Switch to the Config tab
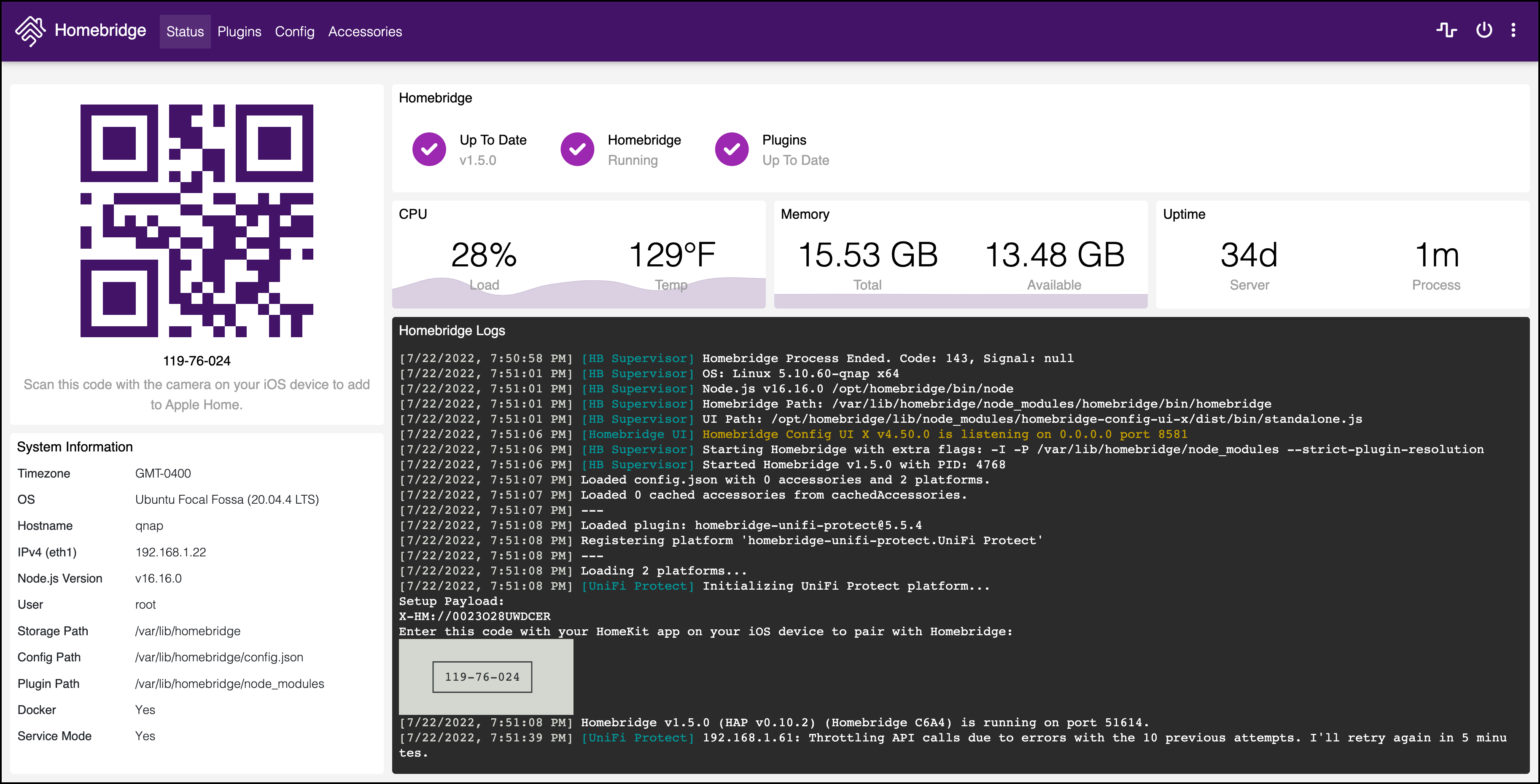This screenshot has height=784, width=1540. 294,31
